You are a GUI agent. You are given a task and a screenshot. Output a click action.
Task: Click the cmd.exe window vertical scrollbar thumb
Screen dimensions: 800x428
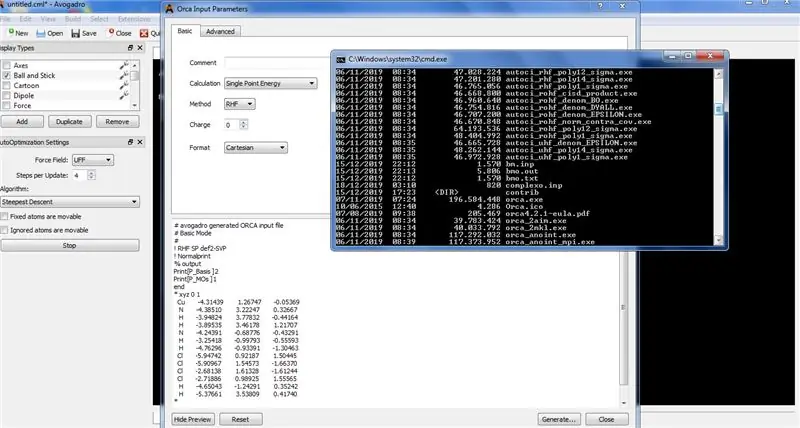718,109
